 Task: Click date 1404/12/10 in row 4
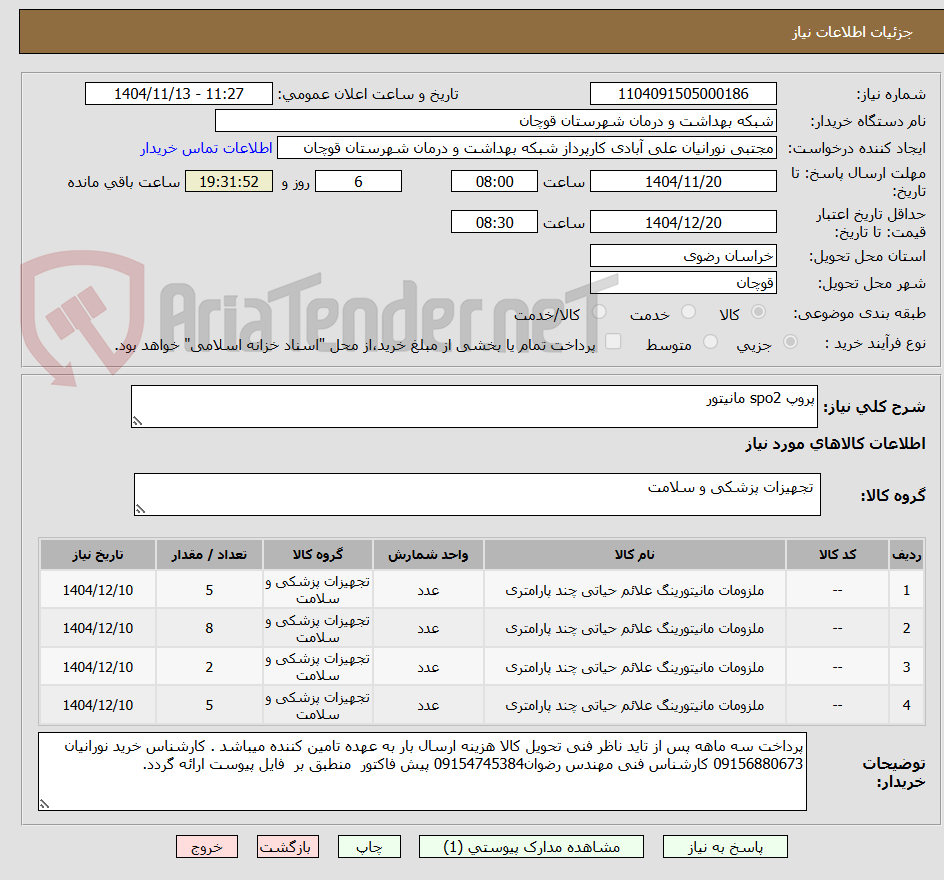click(x=98, y=705)
